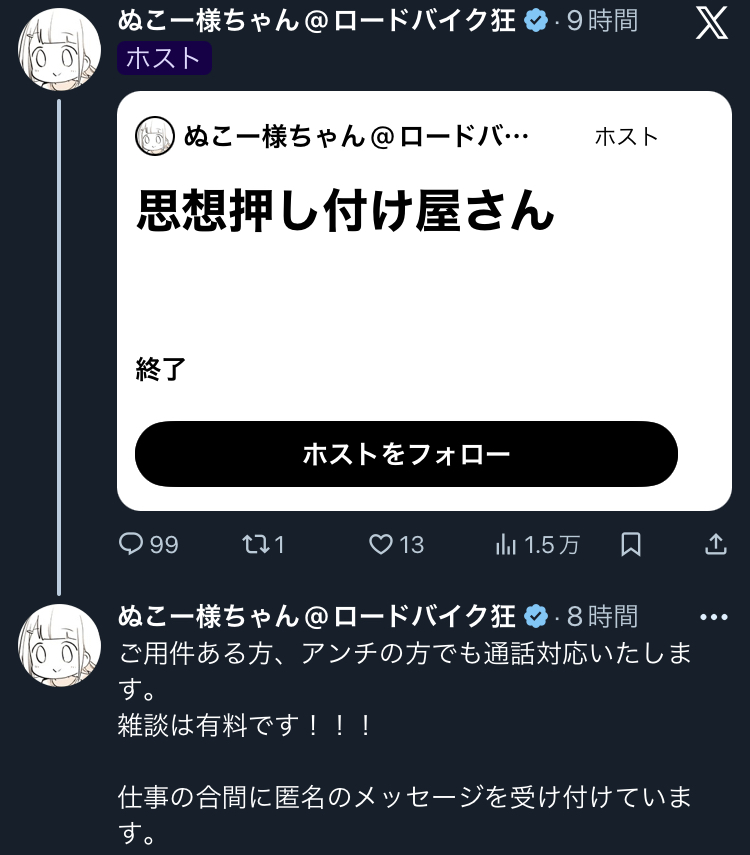Open the profile avatar of the 9時間 post

click(x=60, y=49)
